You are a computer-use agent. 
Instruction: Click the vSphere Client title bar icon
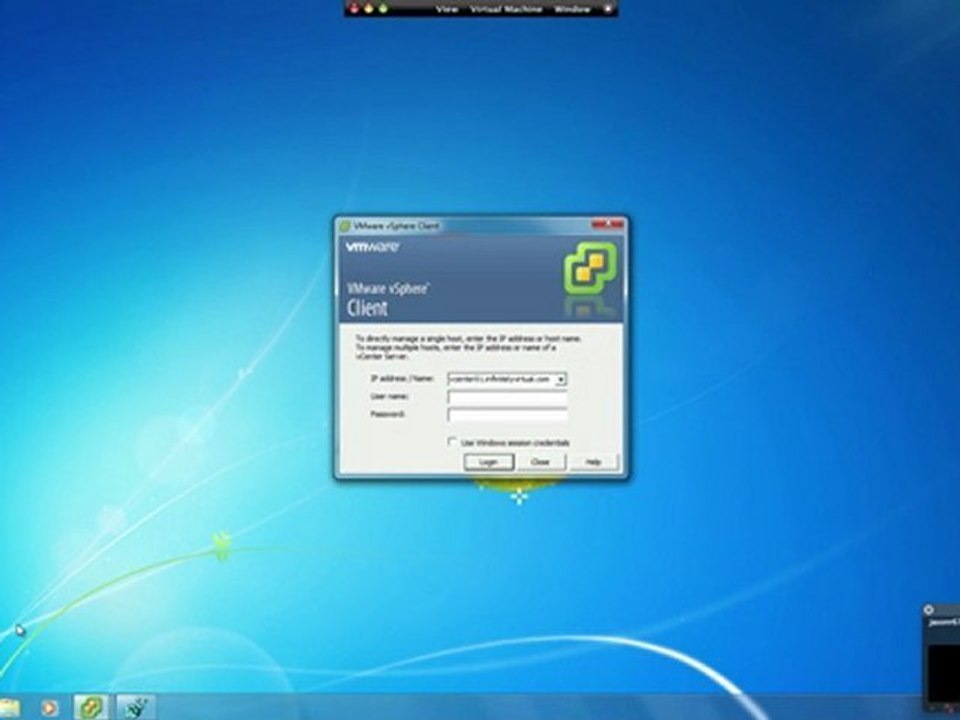[345, 226]
